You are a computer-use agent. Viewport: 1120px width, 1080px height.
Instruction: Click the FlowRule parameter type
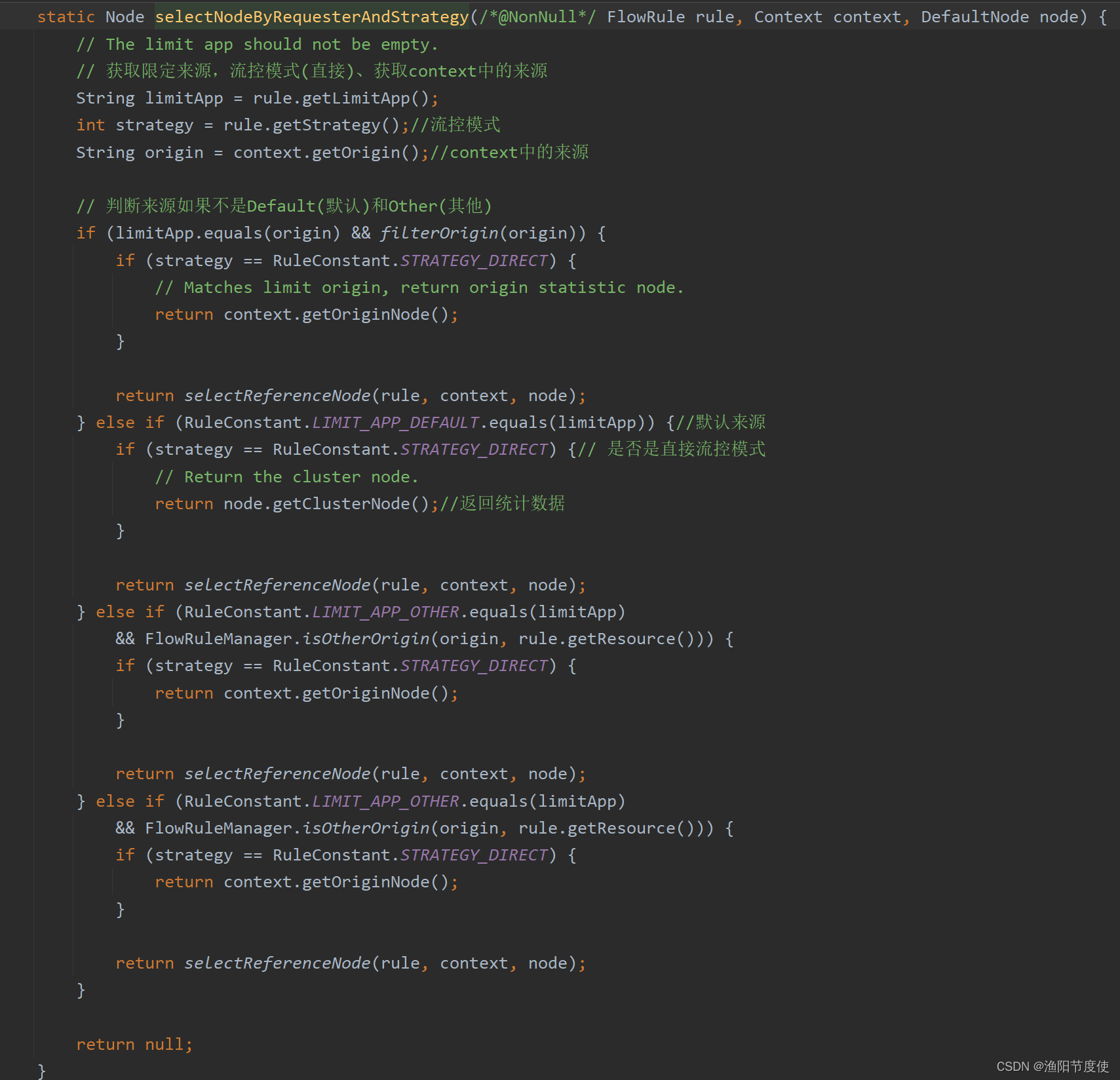point(646,17)
